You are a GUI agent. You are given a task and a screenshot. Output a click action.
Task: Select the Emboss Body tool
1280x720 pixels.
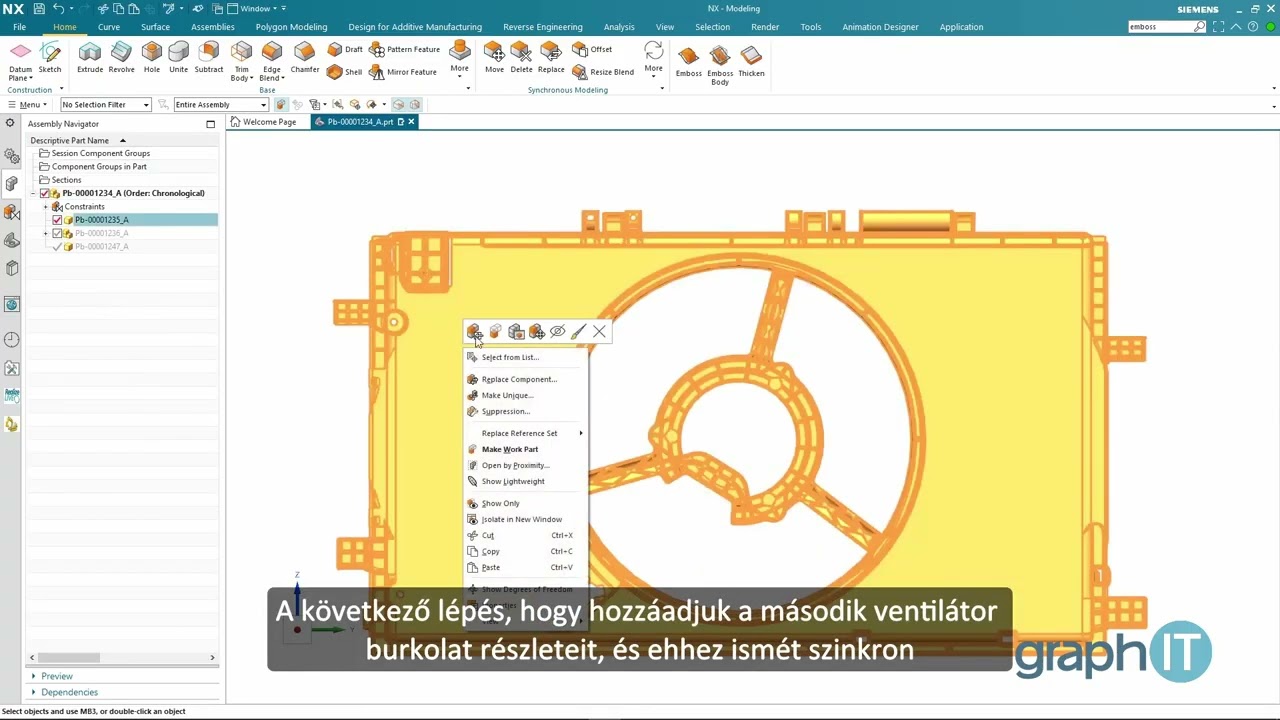(720, 66)
